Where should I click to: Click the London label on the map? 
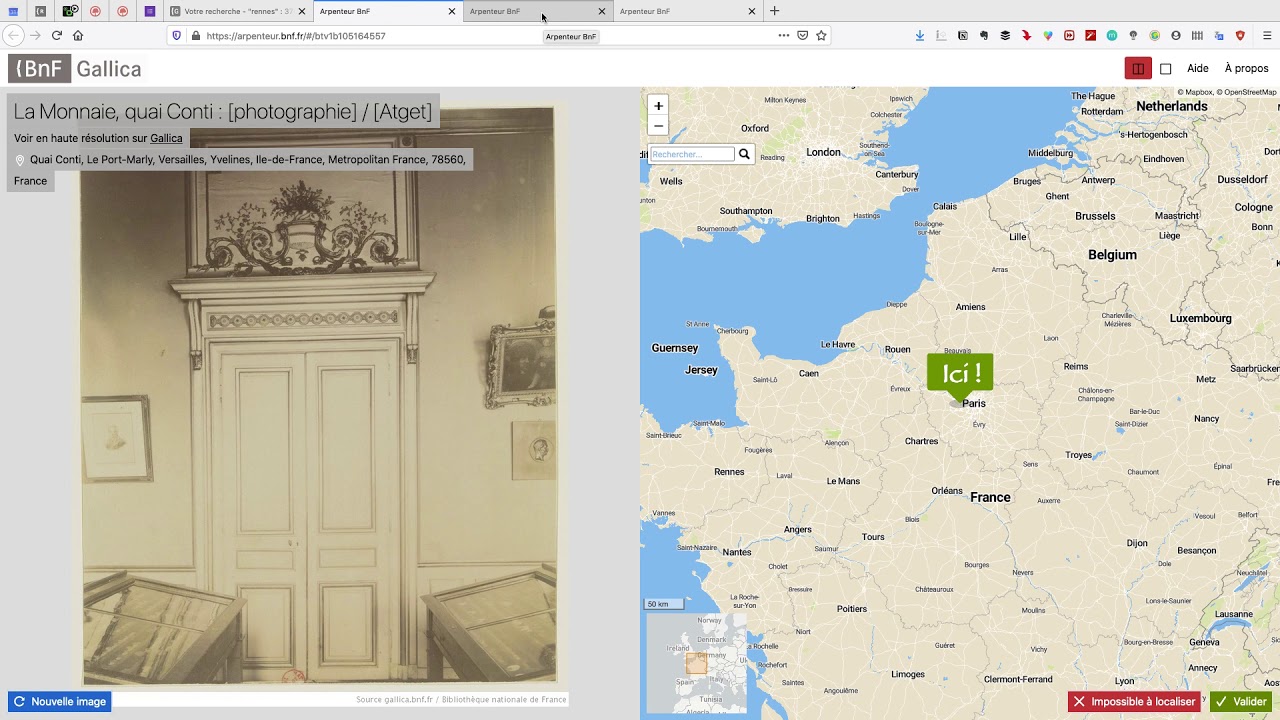(x=823, y=152)
